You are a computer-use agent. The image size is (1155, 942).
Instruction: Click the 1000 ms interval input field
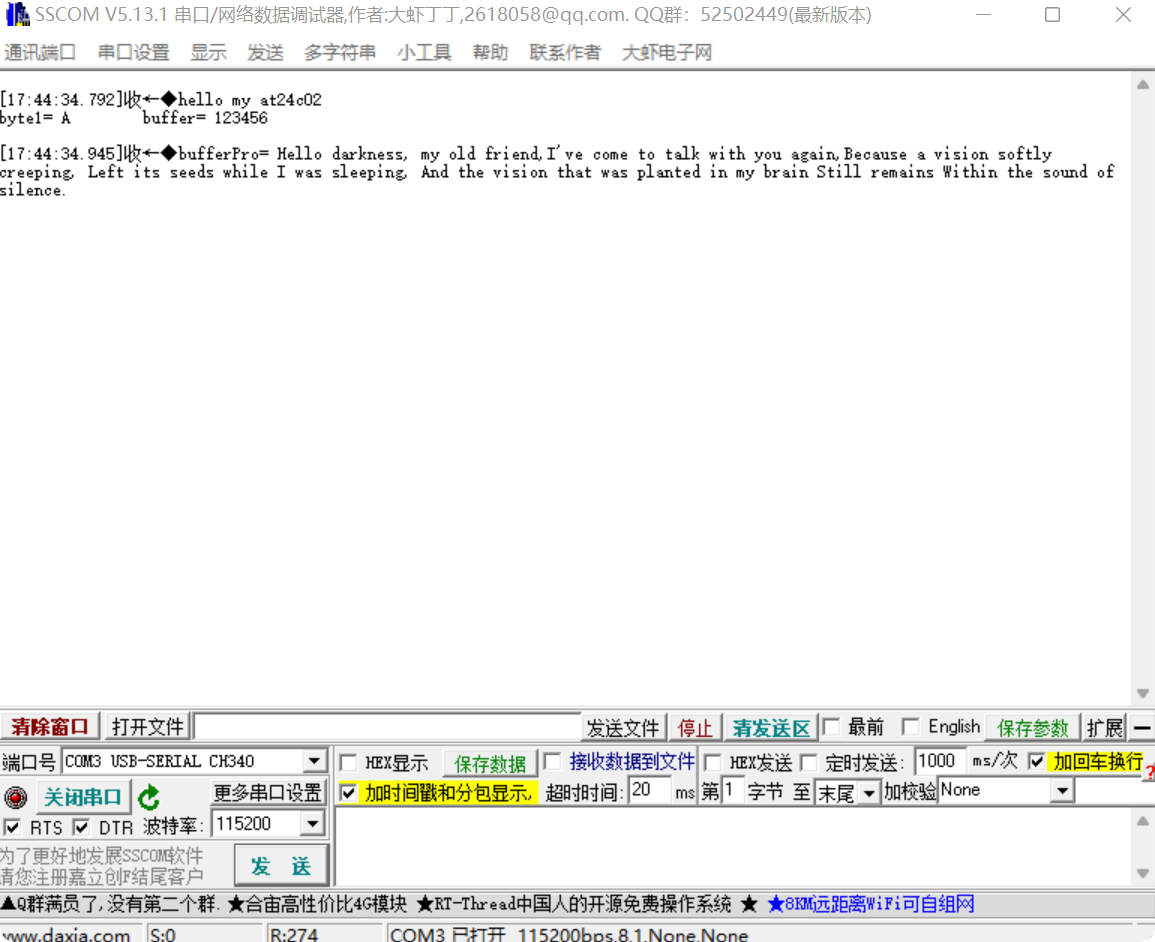pyautogui.click(x=939, y=761)
